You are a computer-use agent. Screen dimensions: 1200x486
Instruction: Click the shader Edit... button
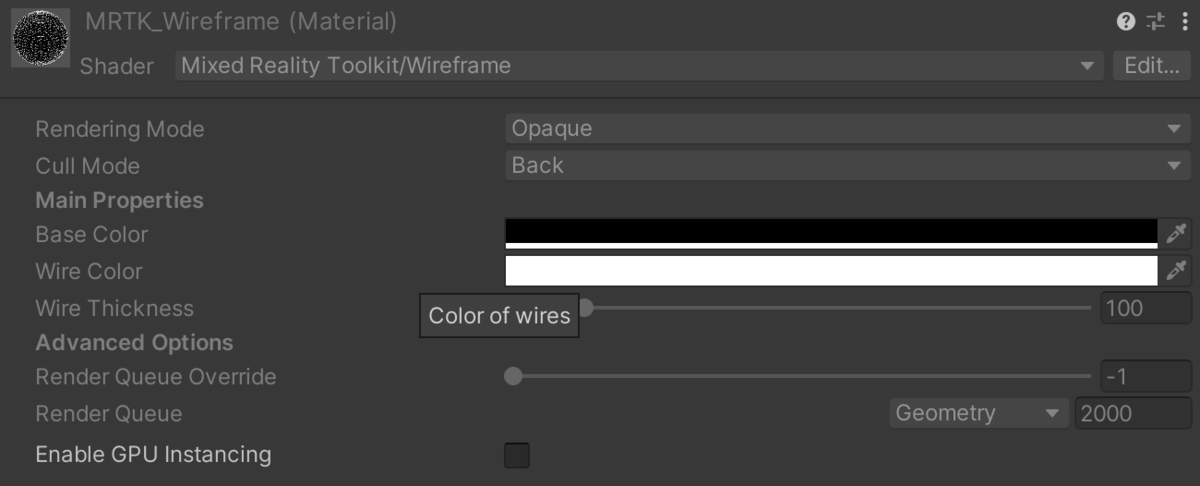tap(1151, 66)
